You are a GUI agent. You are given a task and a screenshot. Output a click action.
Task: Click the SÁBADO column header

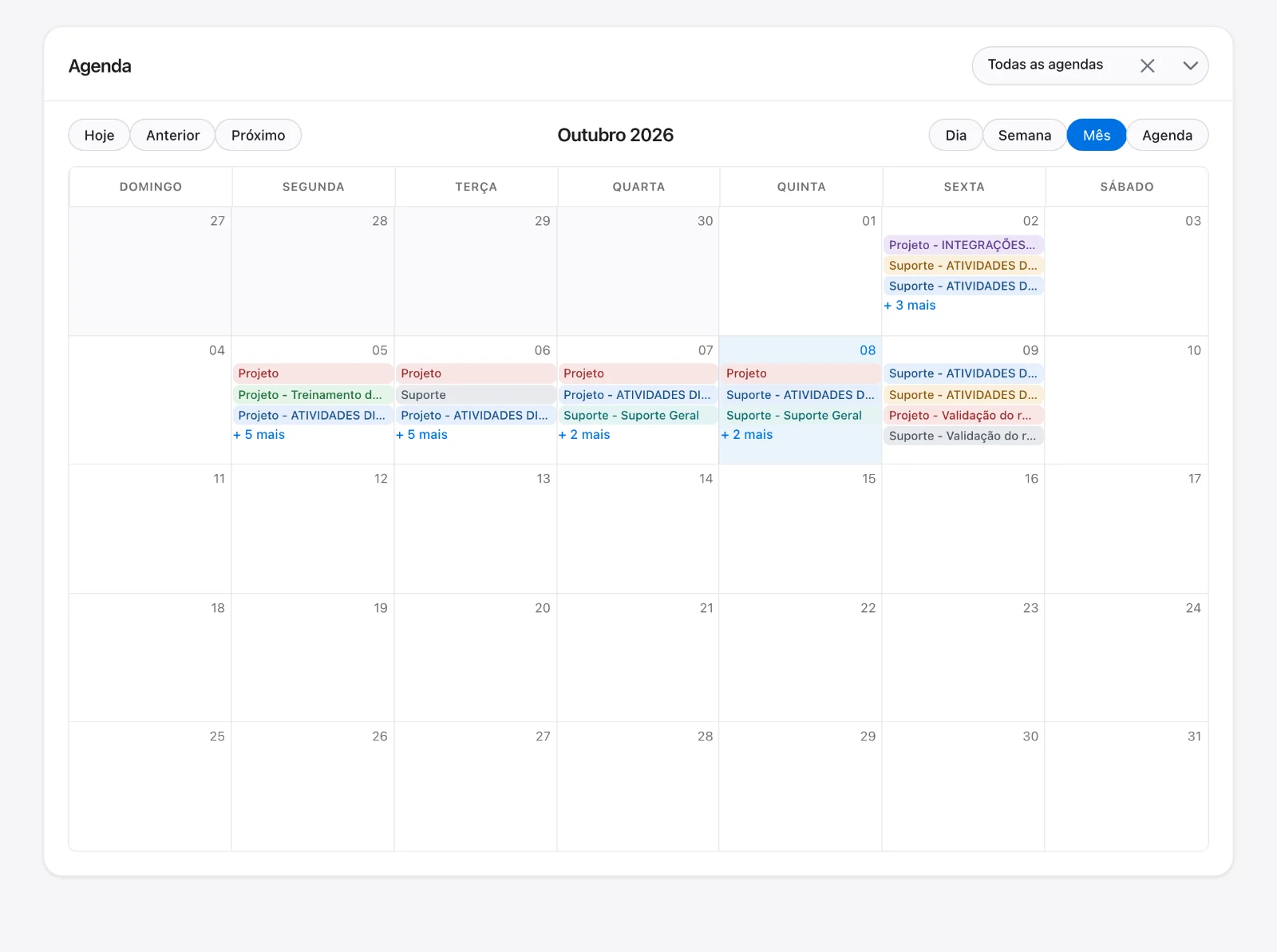(1127, 187)
